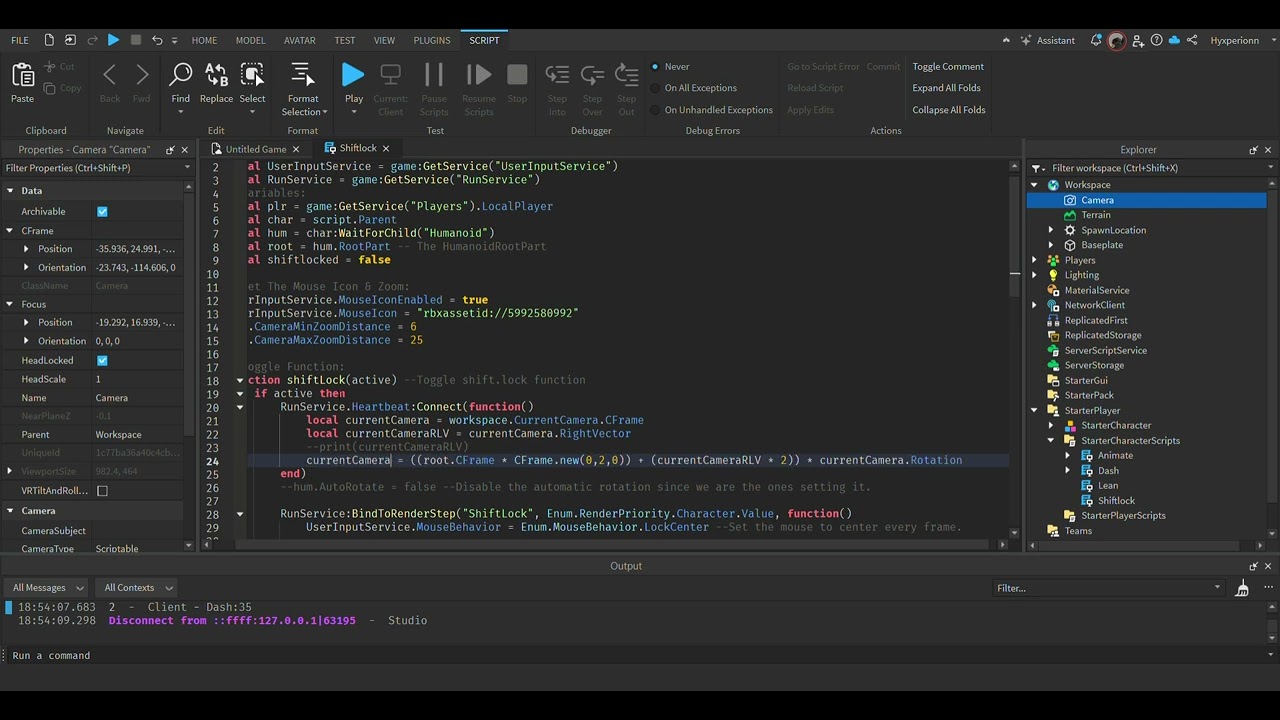The height and width of the screenshot is (720, 1280).
Task: Select the Never break option
Action: (x=670, y=67)
